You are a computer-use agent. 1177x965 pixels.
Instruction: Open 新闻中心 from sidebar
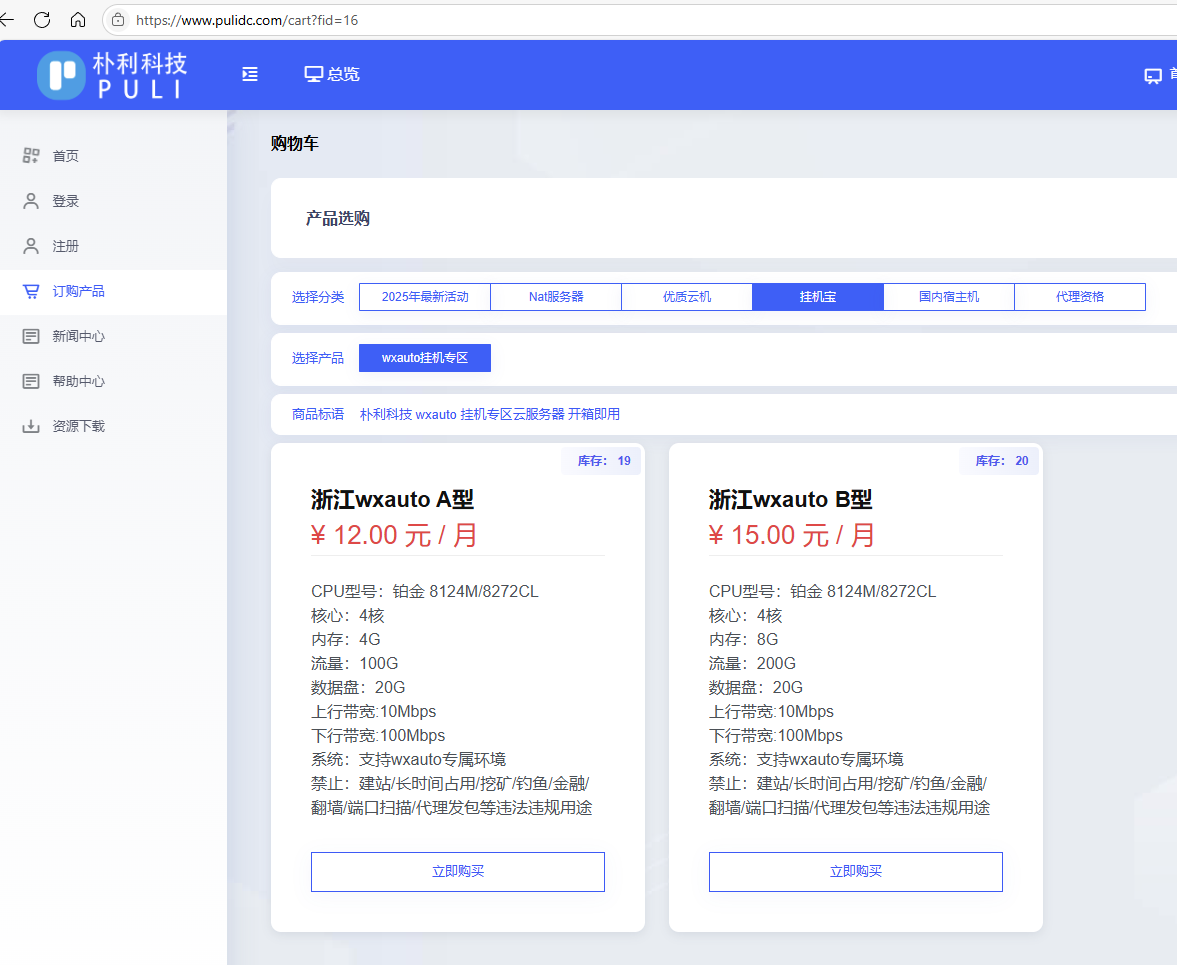(113, 336)
